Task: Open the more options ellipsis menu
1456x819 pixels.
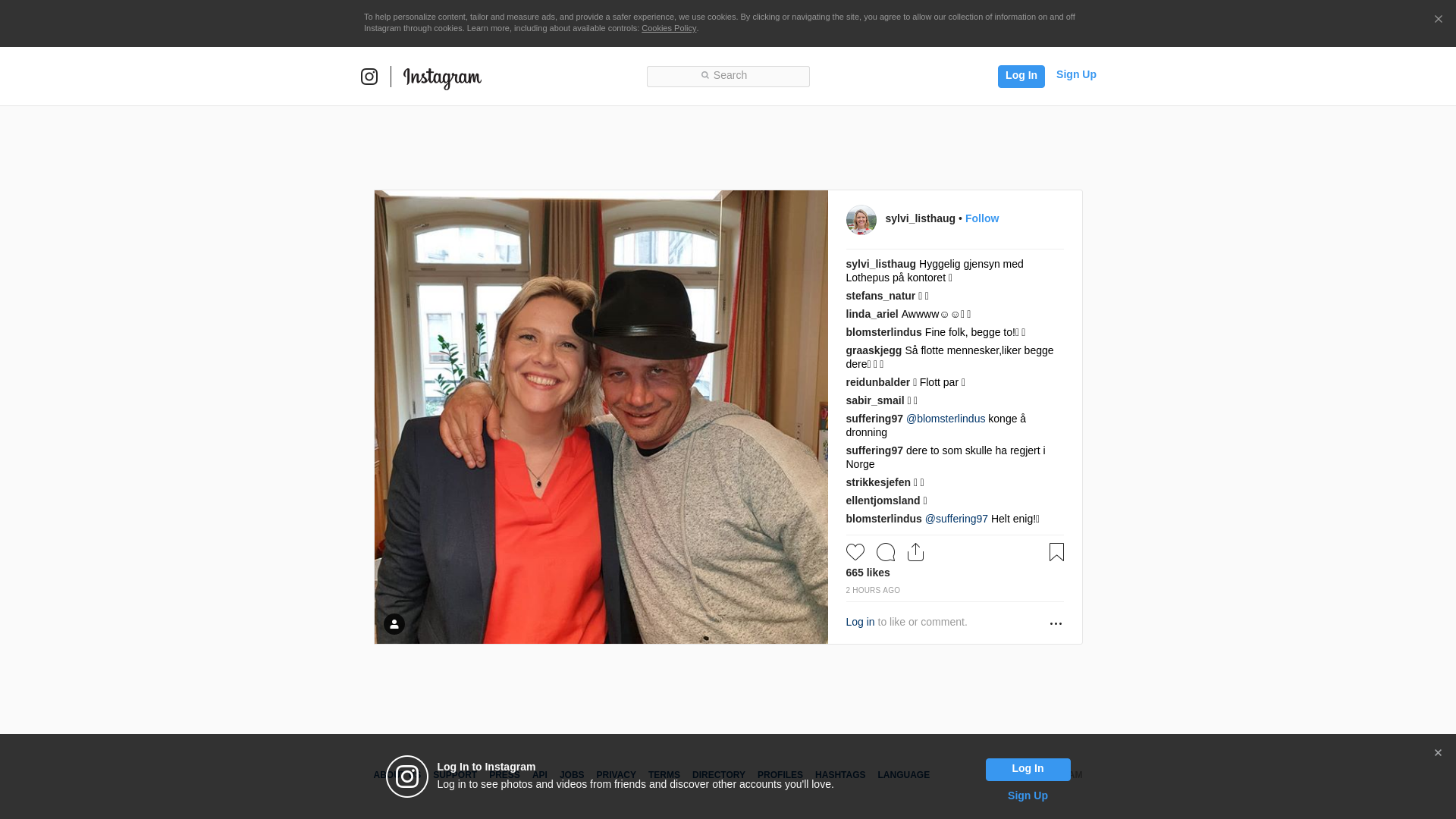Action: coord(1056,623)
